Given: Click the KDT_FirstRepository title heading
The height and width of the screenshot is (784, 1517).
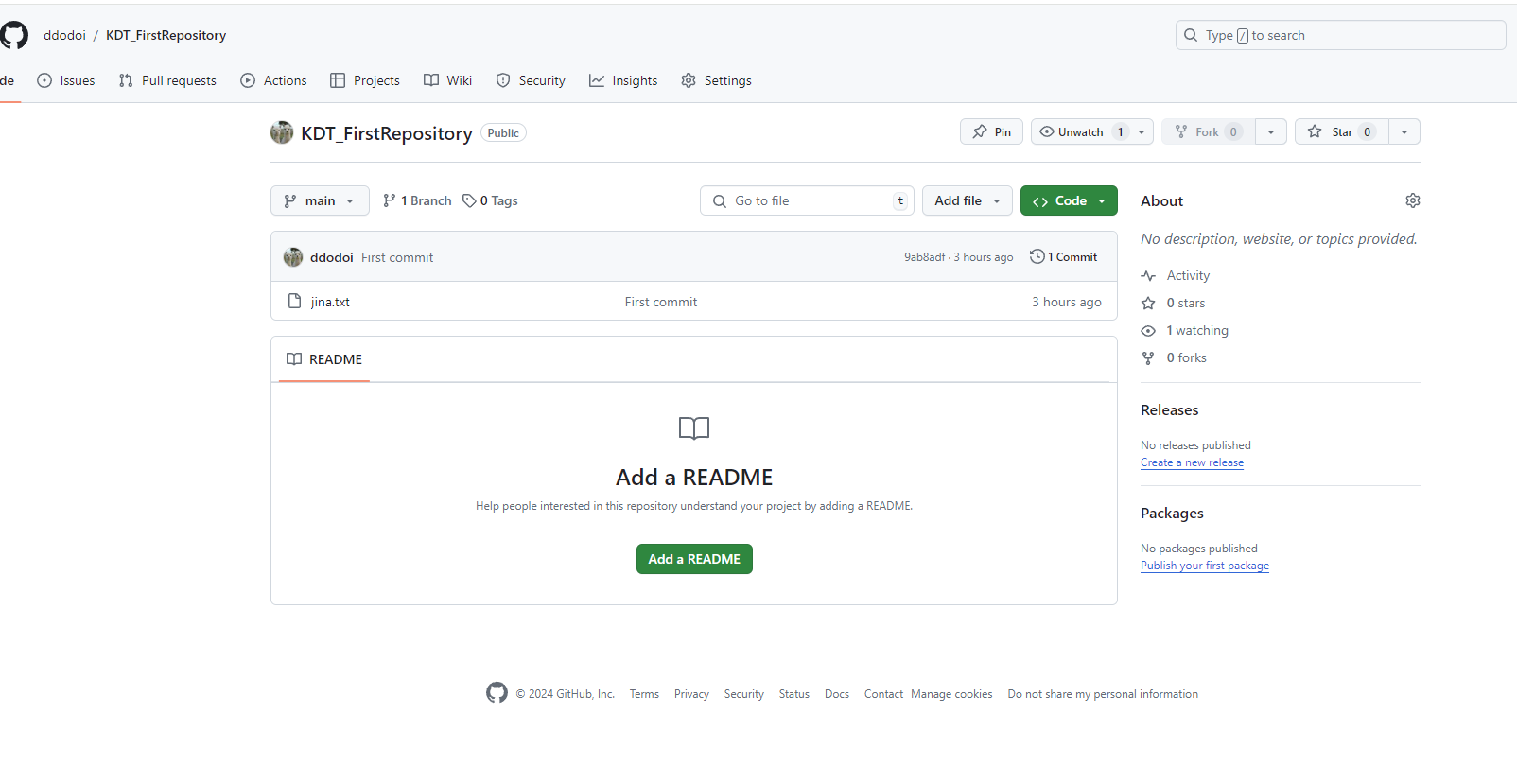Looking at the screenshot, I should coord(387,133).
